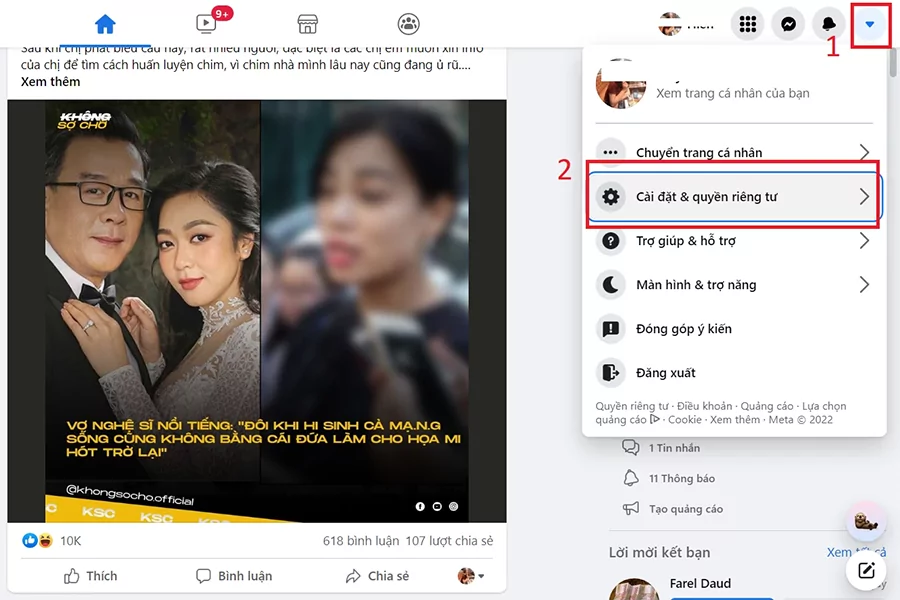900x600 pixels.
Task: Click the otter sticker floating icon
Action: click(x=866, y=522)
